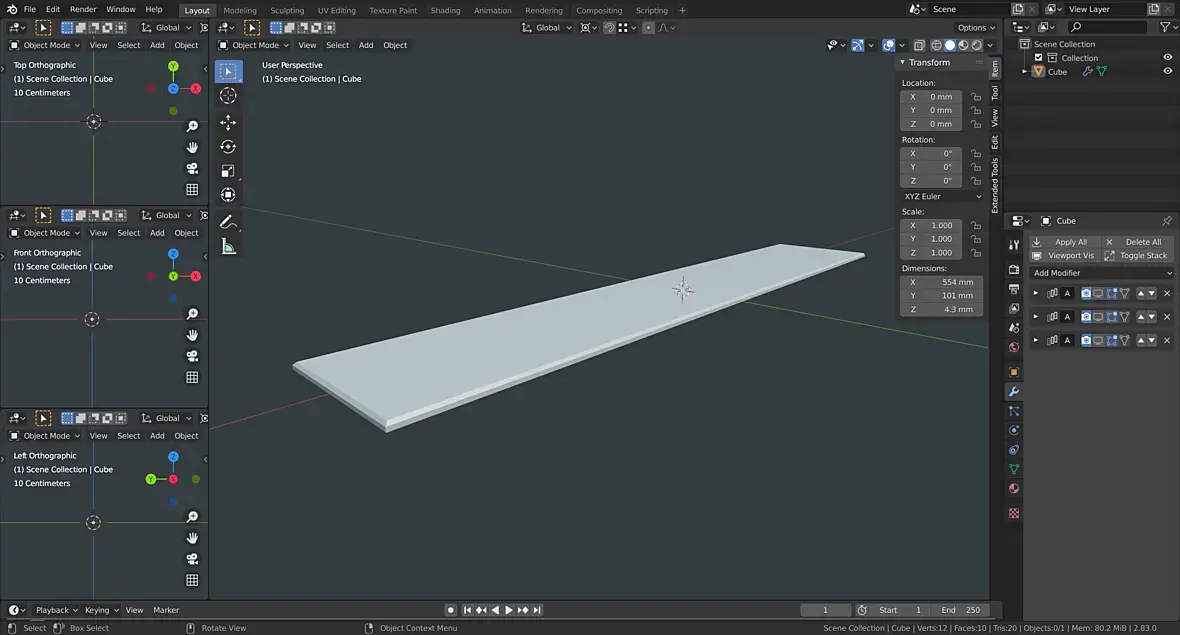Select the Cursor tool in main viewport

(x=228, y=96)
